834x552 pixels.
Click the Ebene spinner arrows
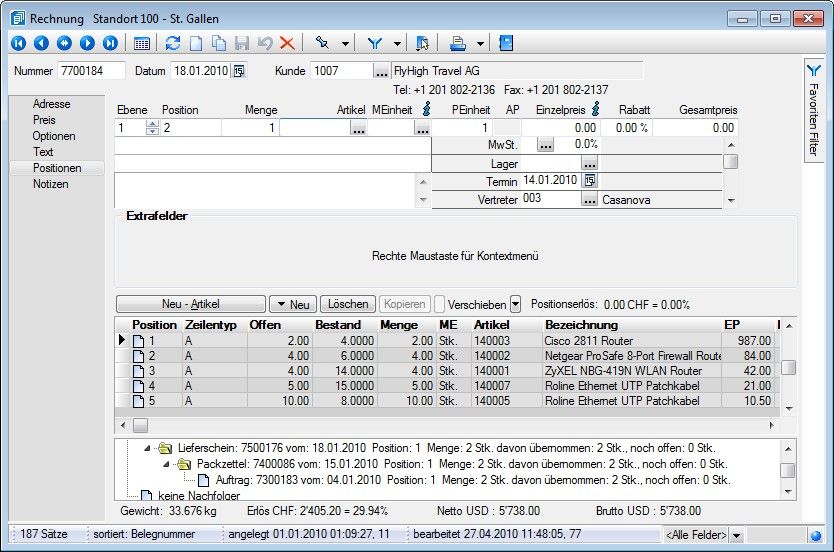coord(152,128)
